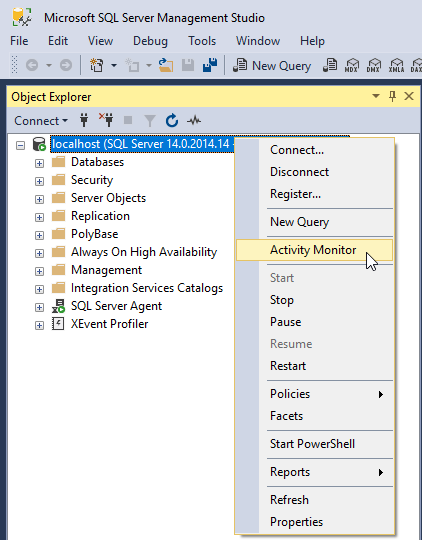Screen dimensions: 422x540
Task: Open the New Project dropdown arrow
Action: 114,65
